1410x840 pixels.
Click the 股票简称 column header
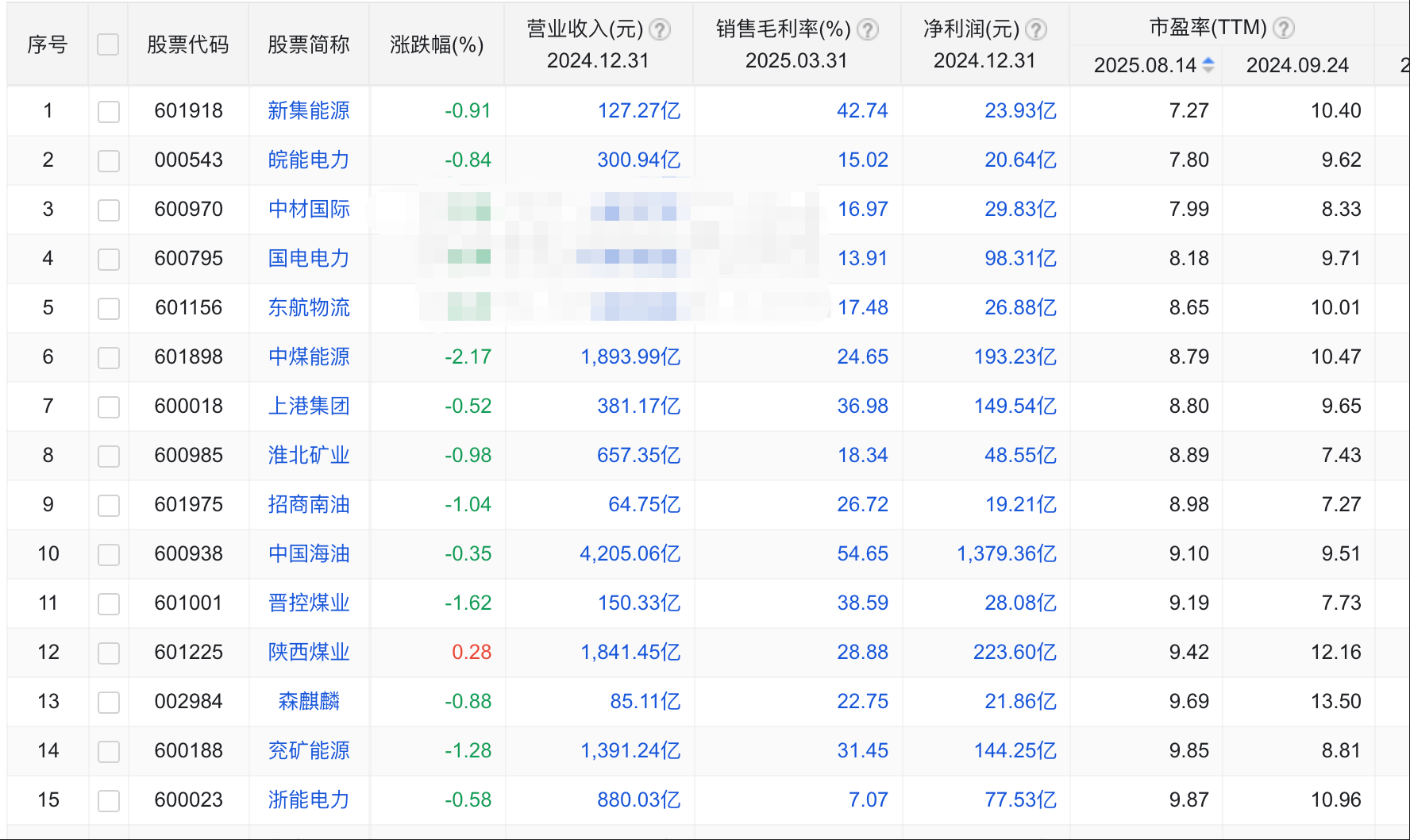(309, 44)
